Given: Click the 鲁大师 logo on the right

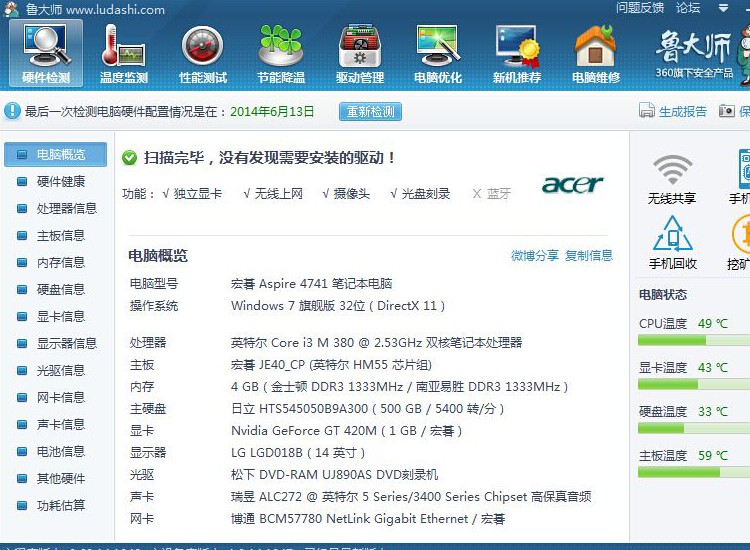Looking at the screenshot, I should click(x=694, y=53).
